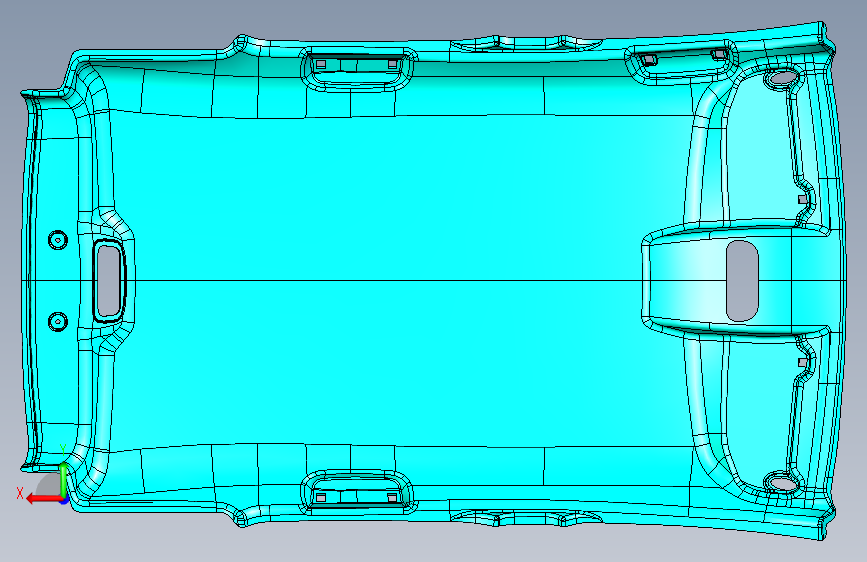Click the red X axis arrow on triad
The width and height of the screenshot is (867, 562).
point(44,499)
